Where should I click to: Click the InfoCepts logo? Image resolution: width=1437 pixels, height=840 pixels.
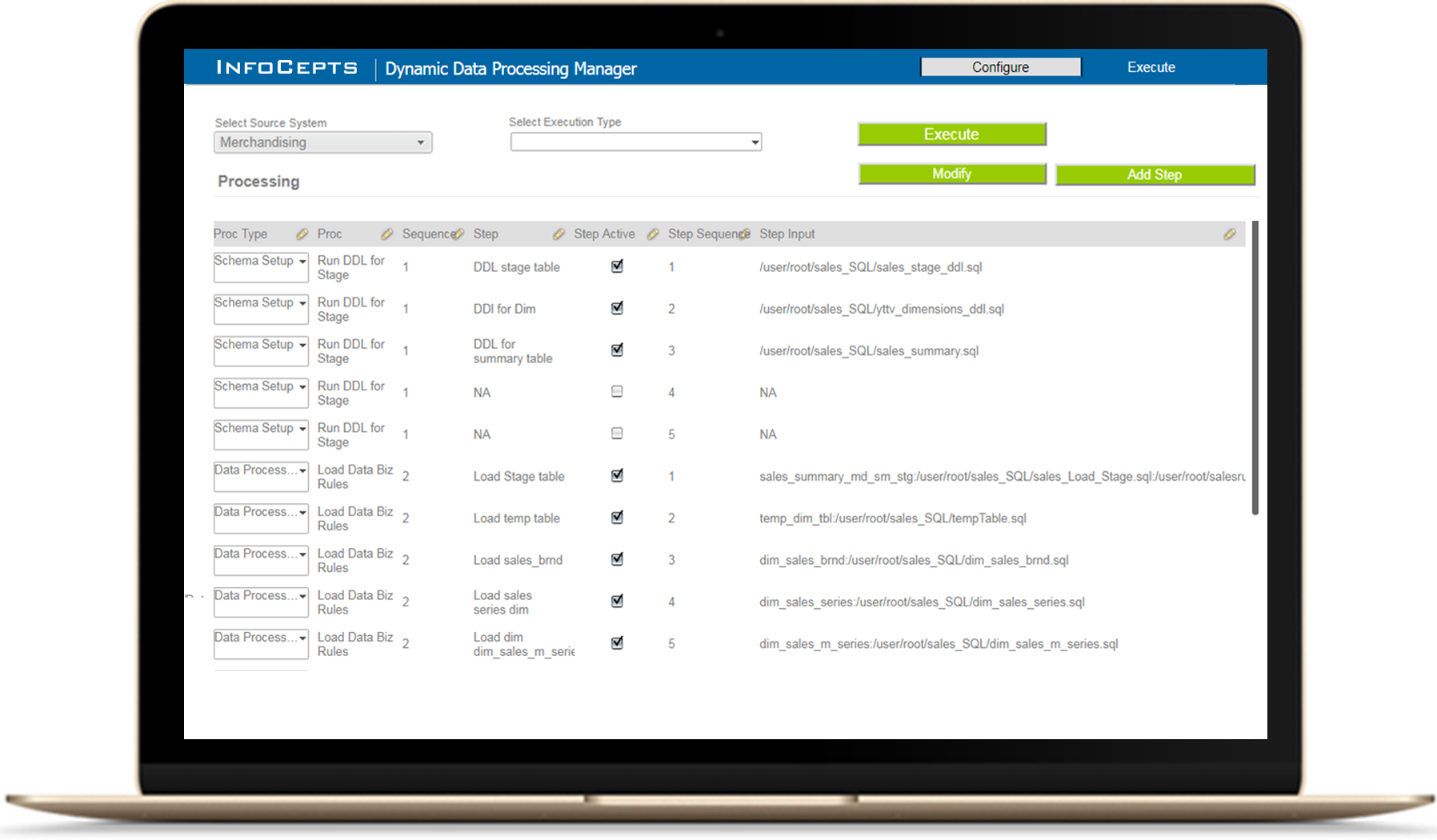click(286, 68)
